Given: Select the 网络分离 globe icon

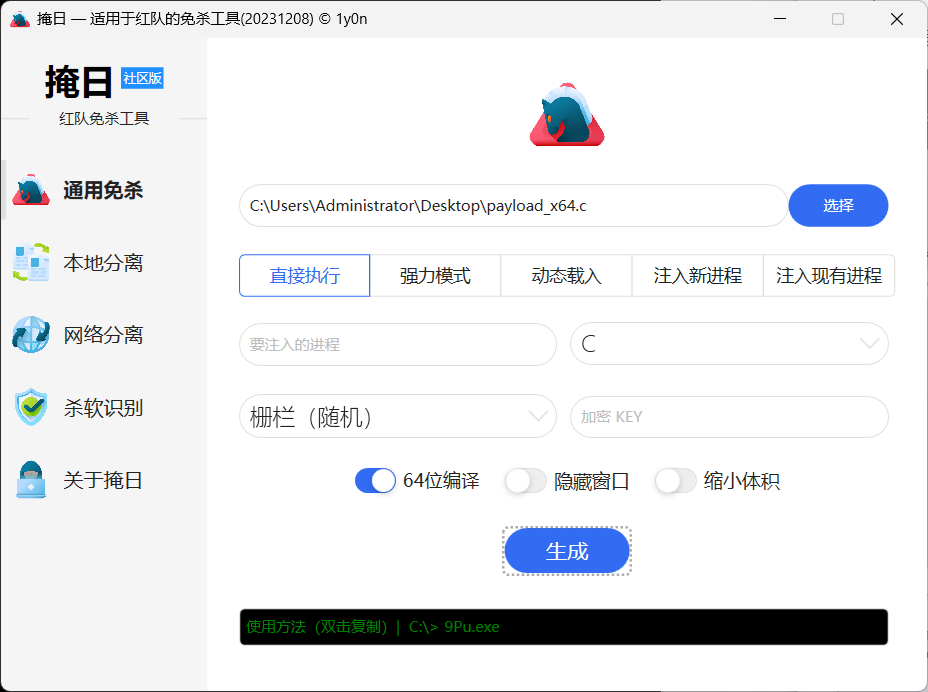Looking at the screenshot, I should (31, 335).
